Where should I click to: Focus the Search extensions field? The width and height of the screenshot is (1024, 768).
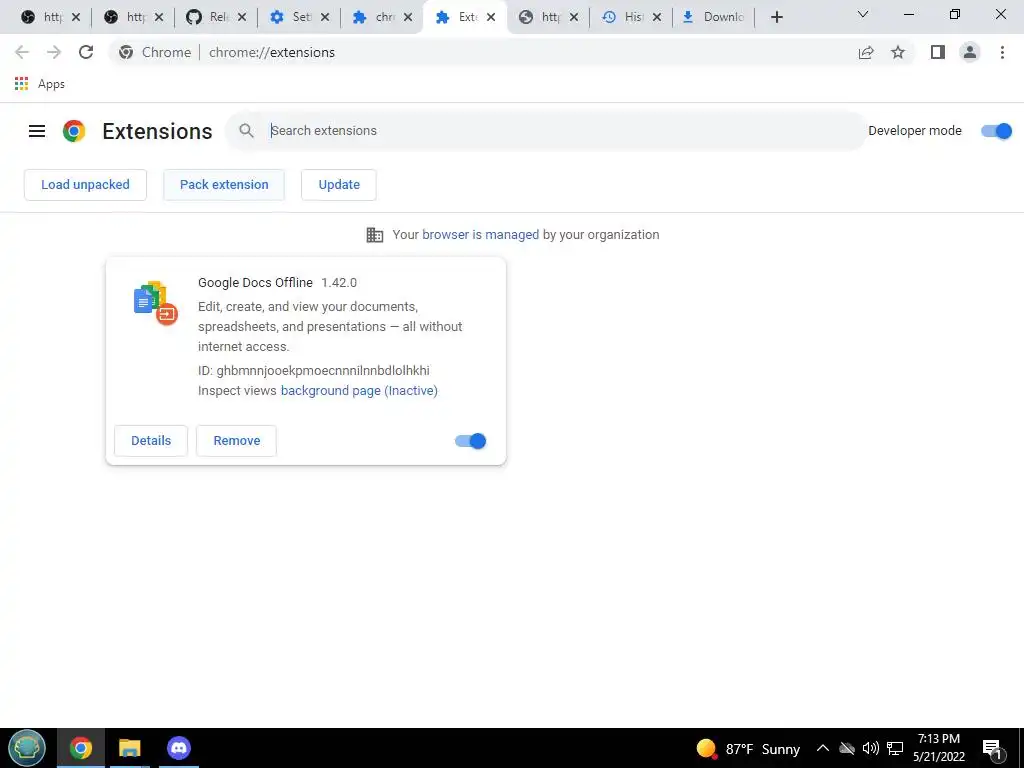click(x=546, y=131)
